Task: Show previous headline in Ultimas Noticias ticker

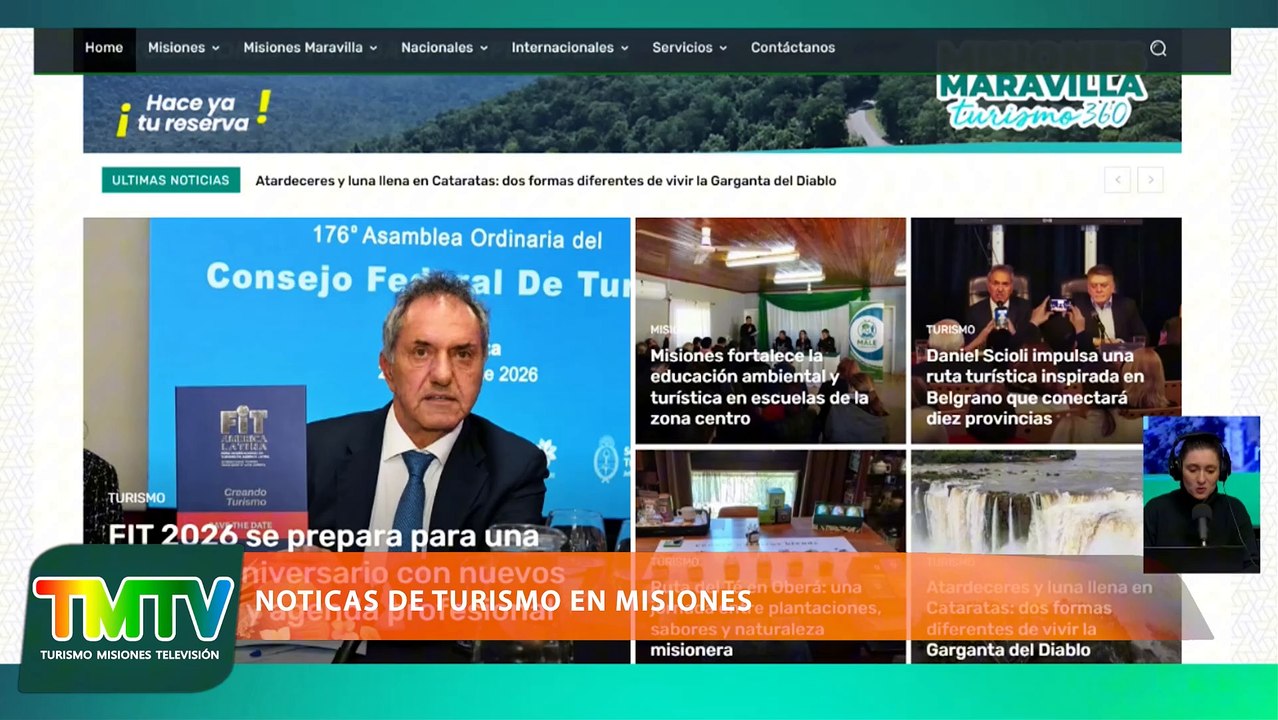Action: point(1117,180)
